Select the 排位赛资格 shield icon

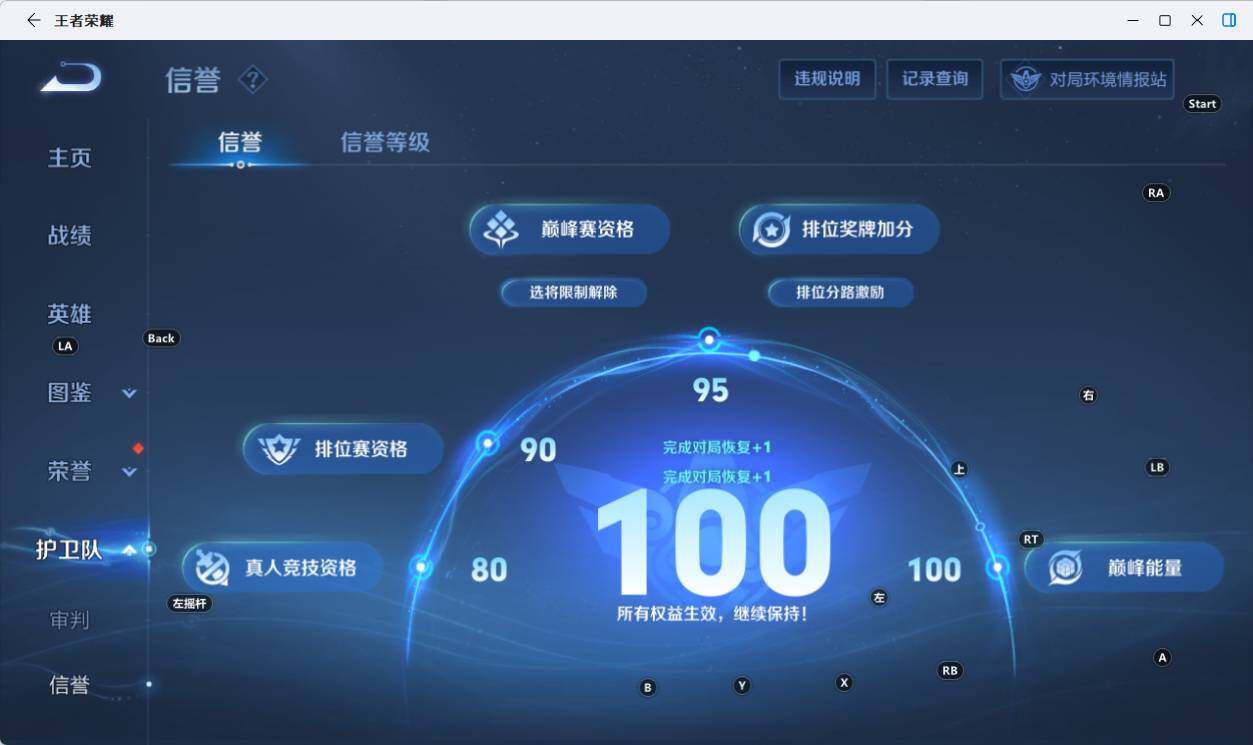pyautogui.click(x=276, y=449)
